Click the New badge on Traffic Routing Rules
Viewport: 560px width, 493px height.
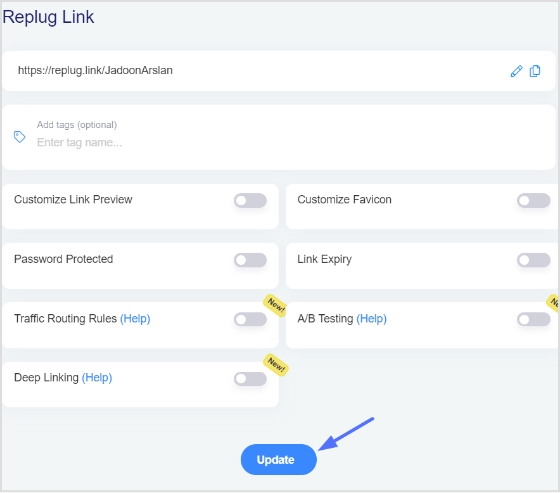click(x=276, y=305)
